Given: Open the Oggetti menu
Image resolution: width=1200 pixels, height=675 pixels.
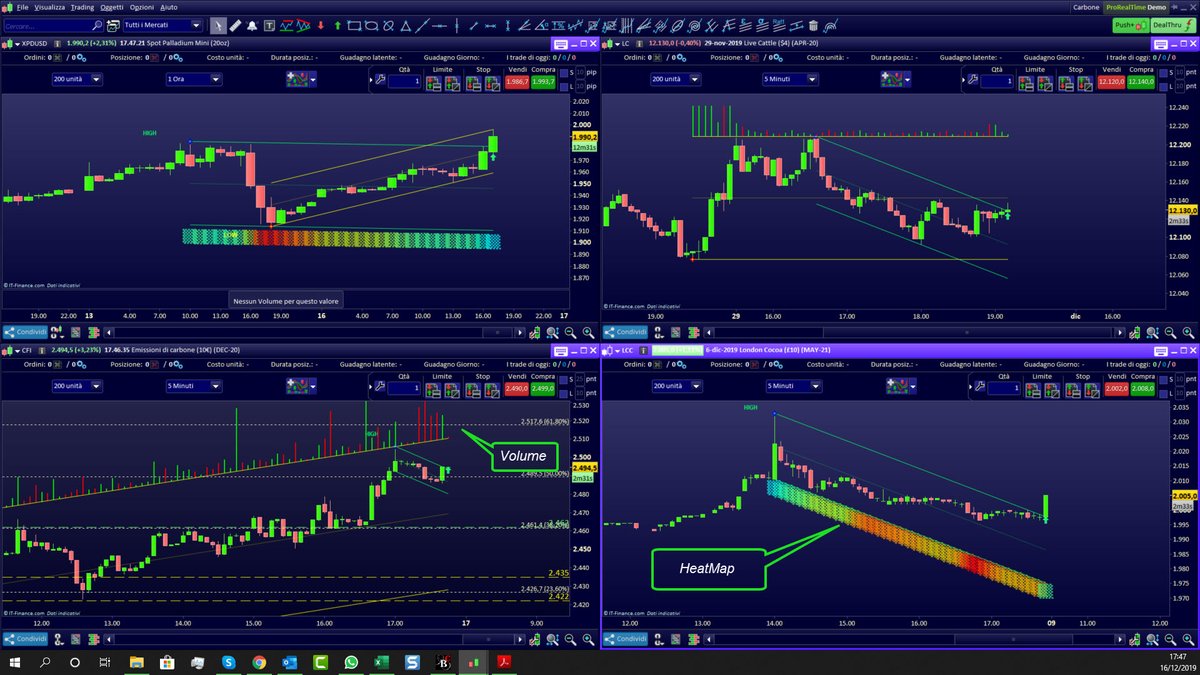Looking at the screenshot, I should pyautogui.click(x=111, y=7).
